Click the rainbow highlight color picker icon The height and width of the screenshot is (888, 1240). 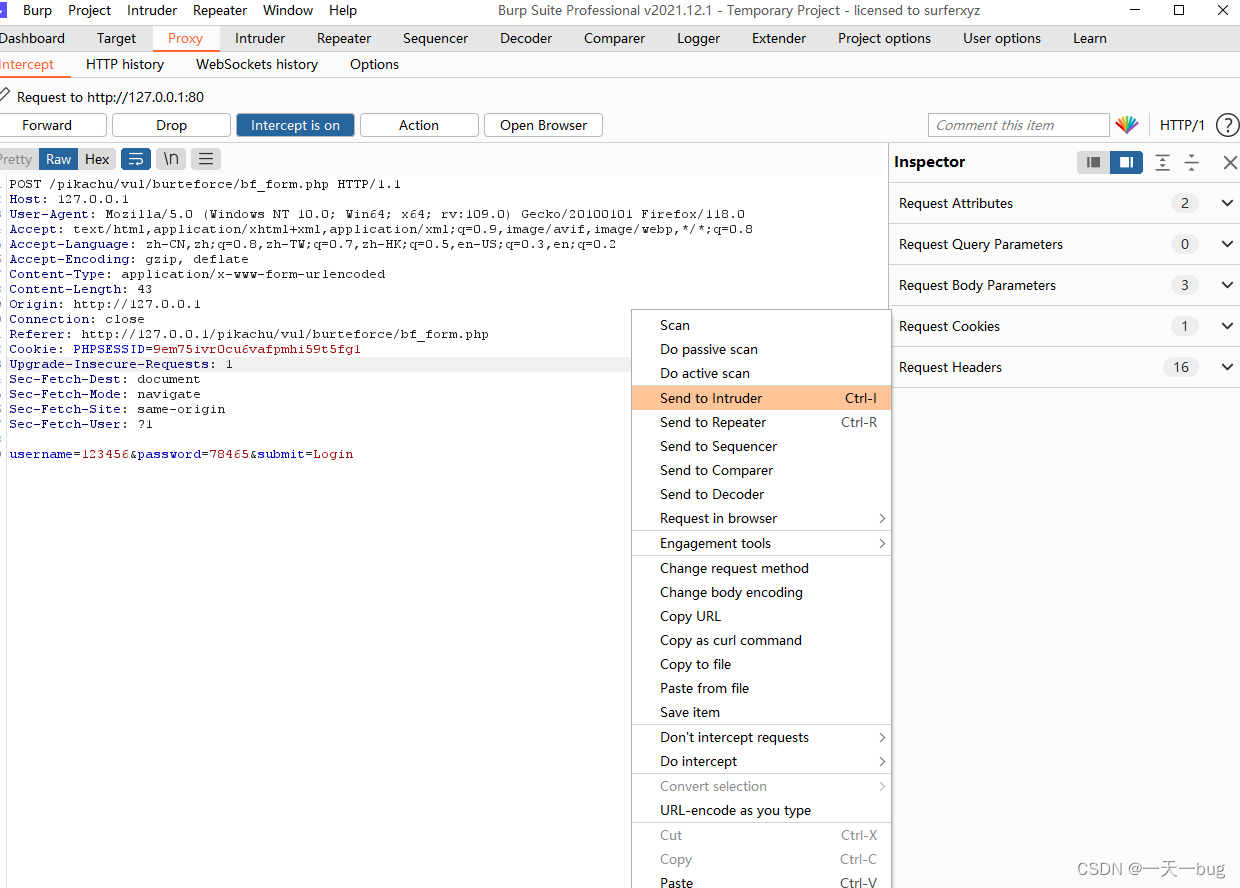coord(1127,125)
